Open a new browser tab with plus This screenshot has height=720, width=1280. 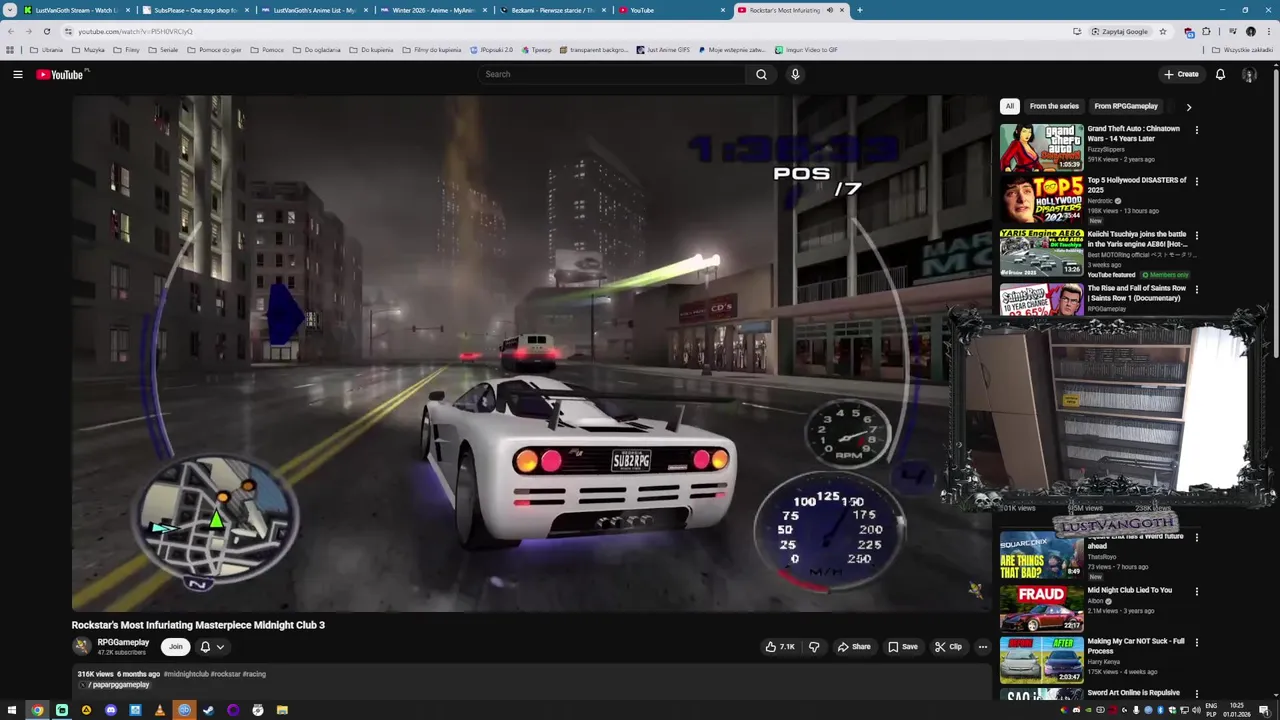pos(859,10)
